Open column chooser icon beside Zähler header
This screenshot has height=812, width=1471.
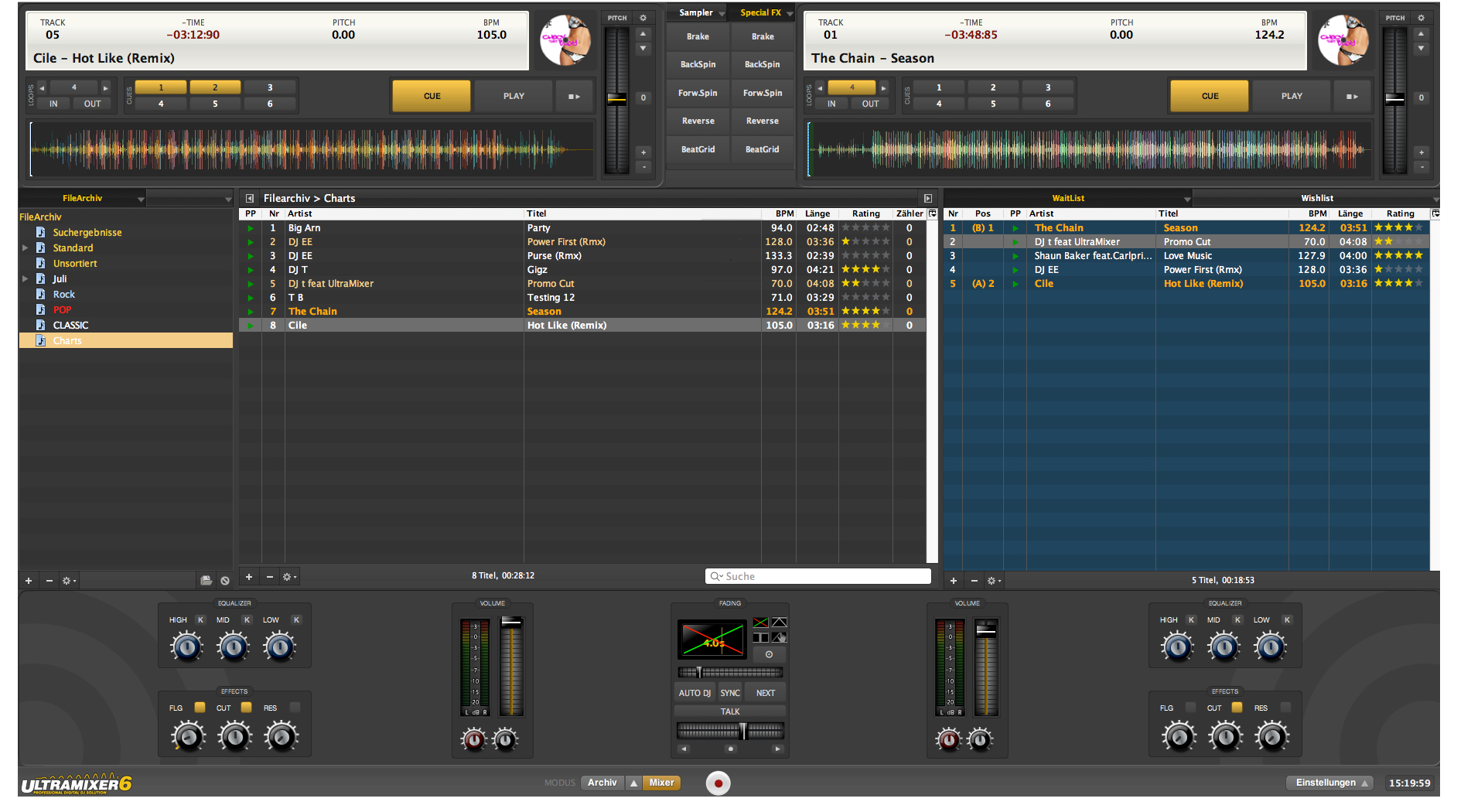coord(932,213)
